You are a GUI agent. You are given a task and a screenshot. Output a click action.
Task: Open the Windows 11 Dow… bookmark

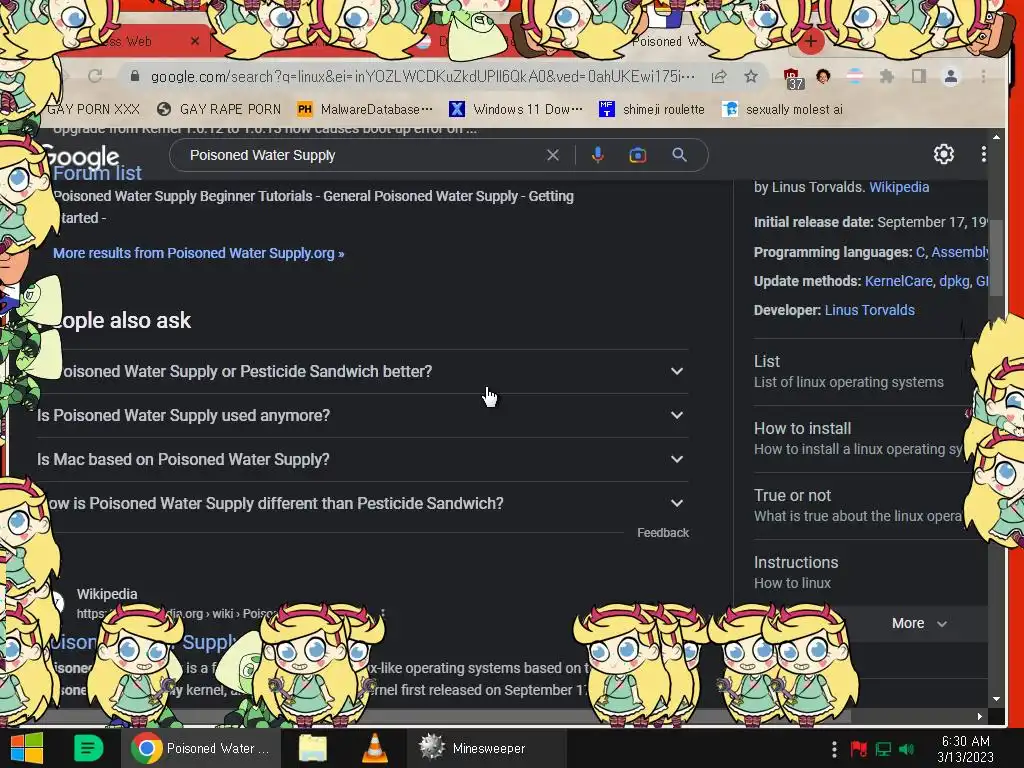click(516, 109)
